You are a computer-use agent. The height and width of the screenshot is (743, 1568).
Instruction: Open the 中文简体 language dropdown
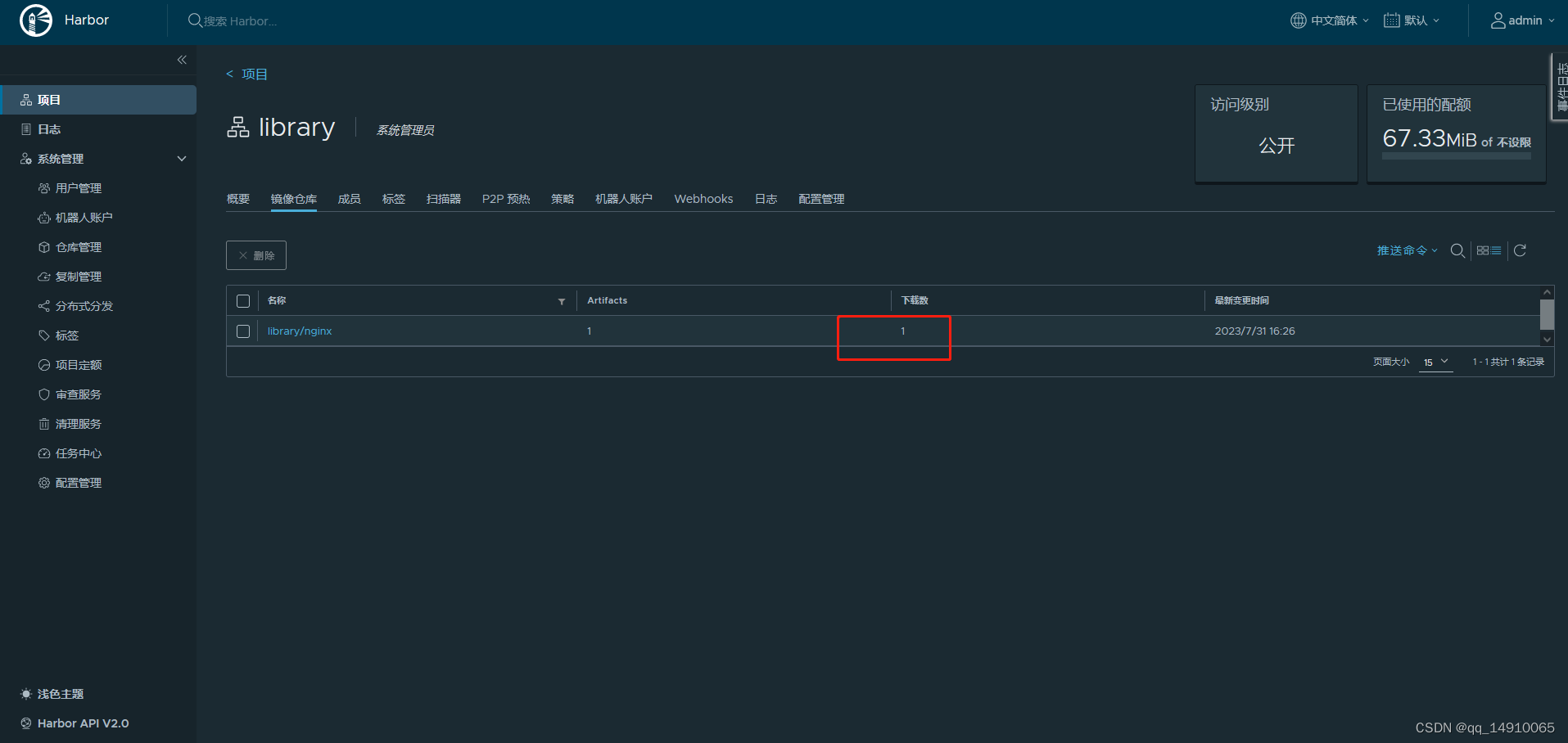pyautogui.click(x=1330, y=20)
